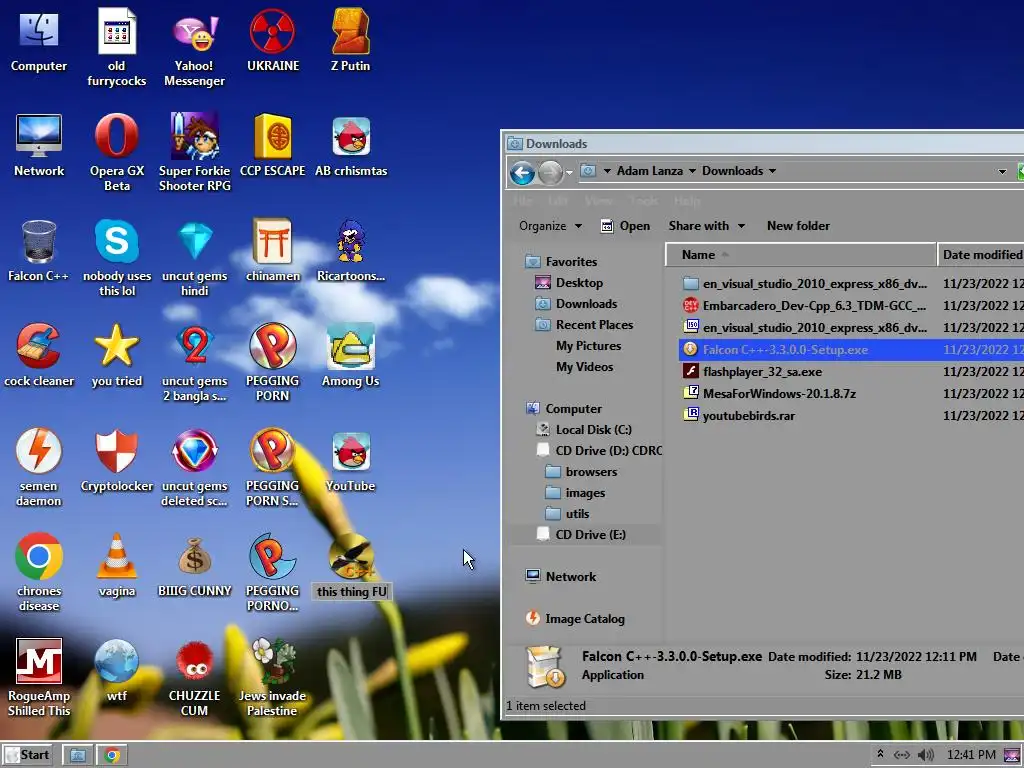The height and width of the screenshot is (768, 1024).
Task: Click the Start button on the taskbar
Action: pyautogui.click(x=27, y=755)
